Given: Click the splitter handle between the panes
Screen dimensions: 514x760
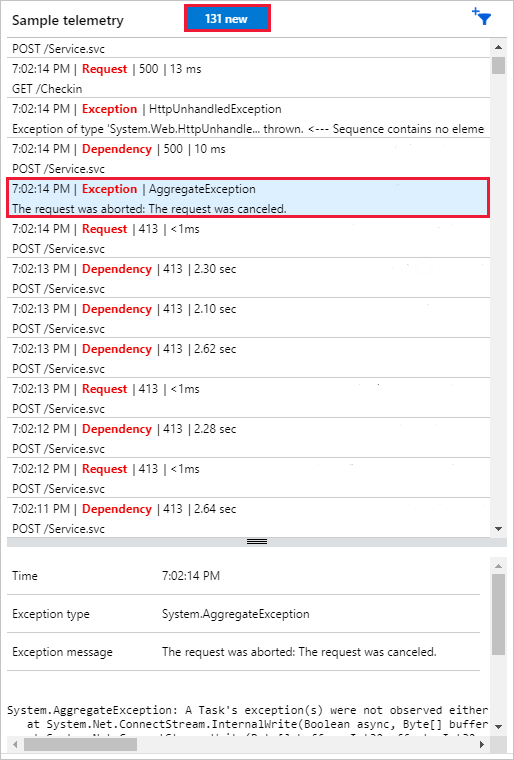Looking at the screenshot, I should (x=257, y=541).
